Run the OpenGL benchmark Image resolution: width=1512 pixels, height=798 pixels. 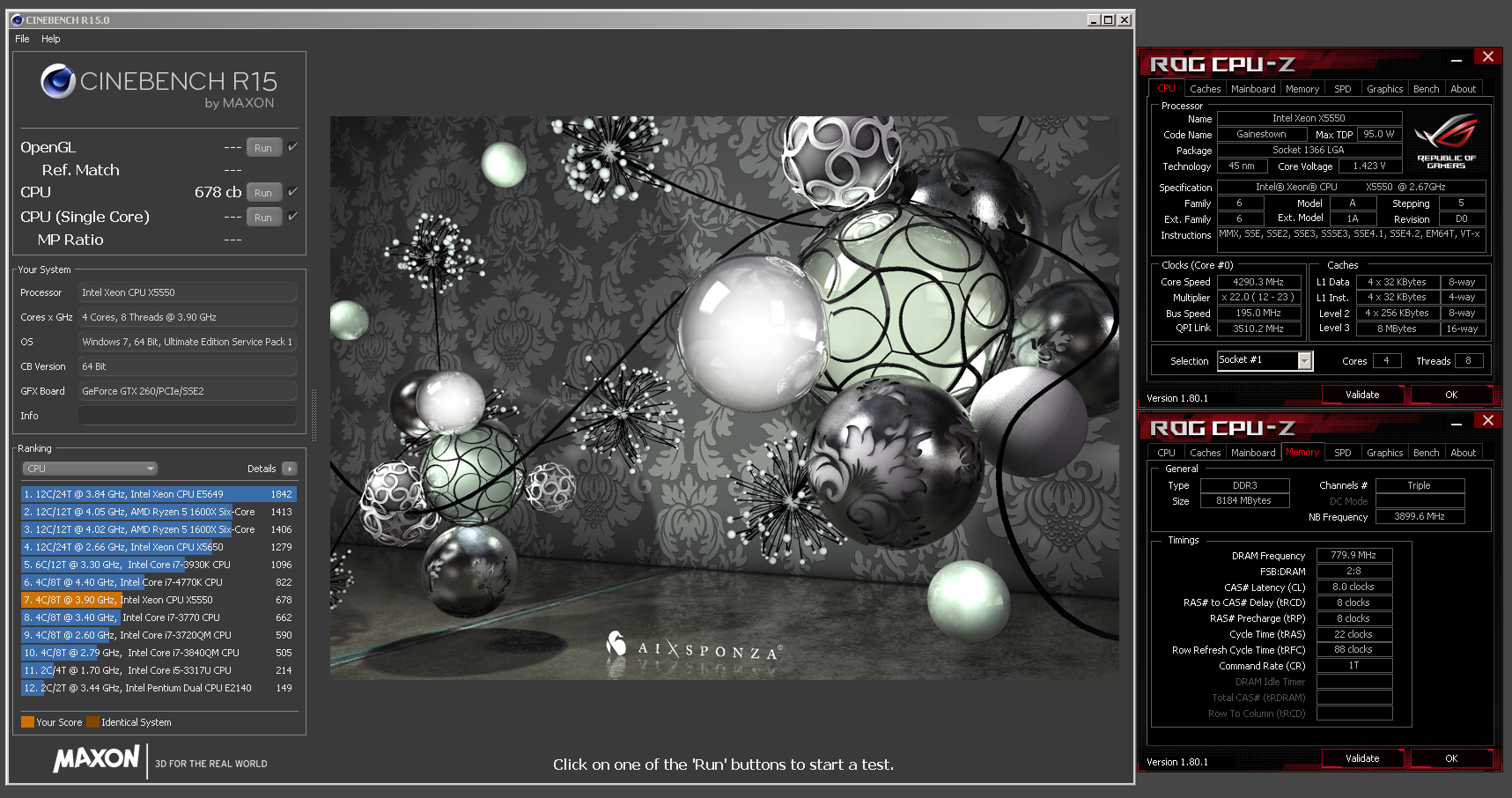263,147
